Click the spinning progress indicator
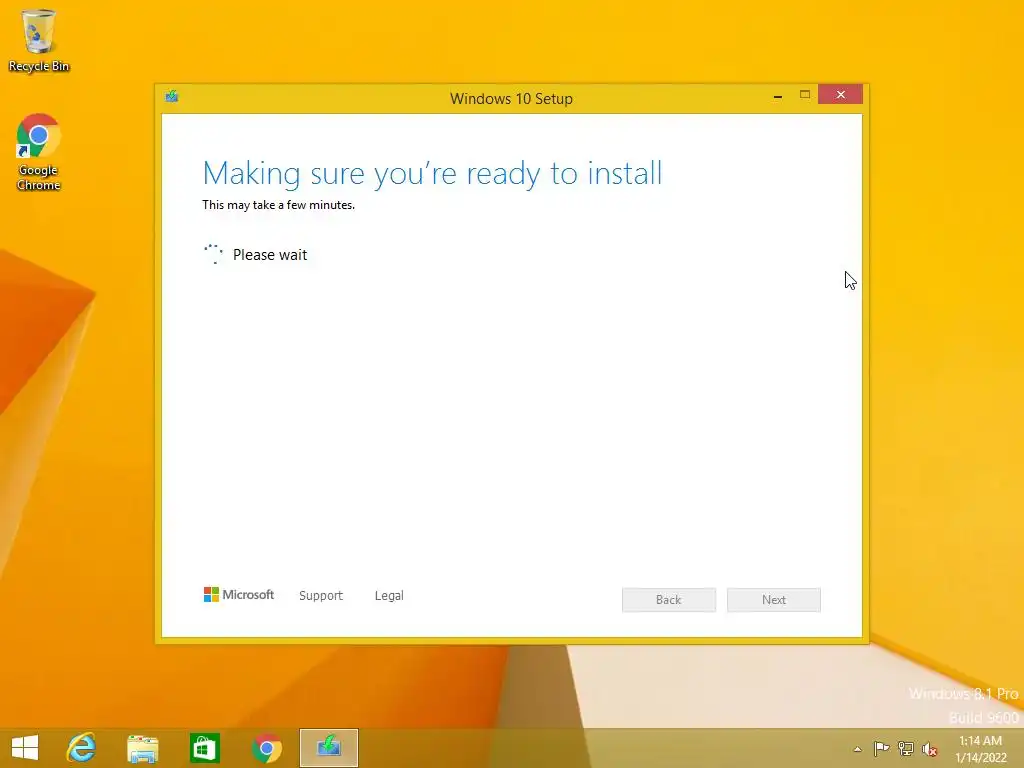 coord(214,254)
